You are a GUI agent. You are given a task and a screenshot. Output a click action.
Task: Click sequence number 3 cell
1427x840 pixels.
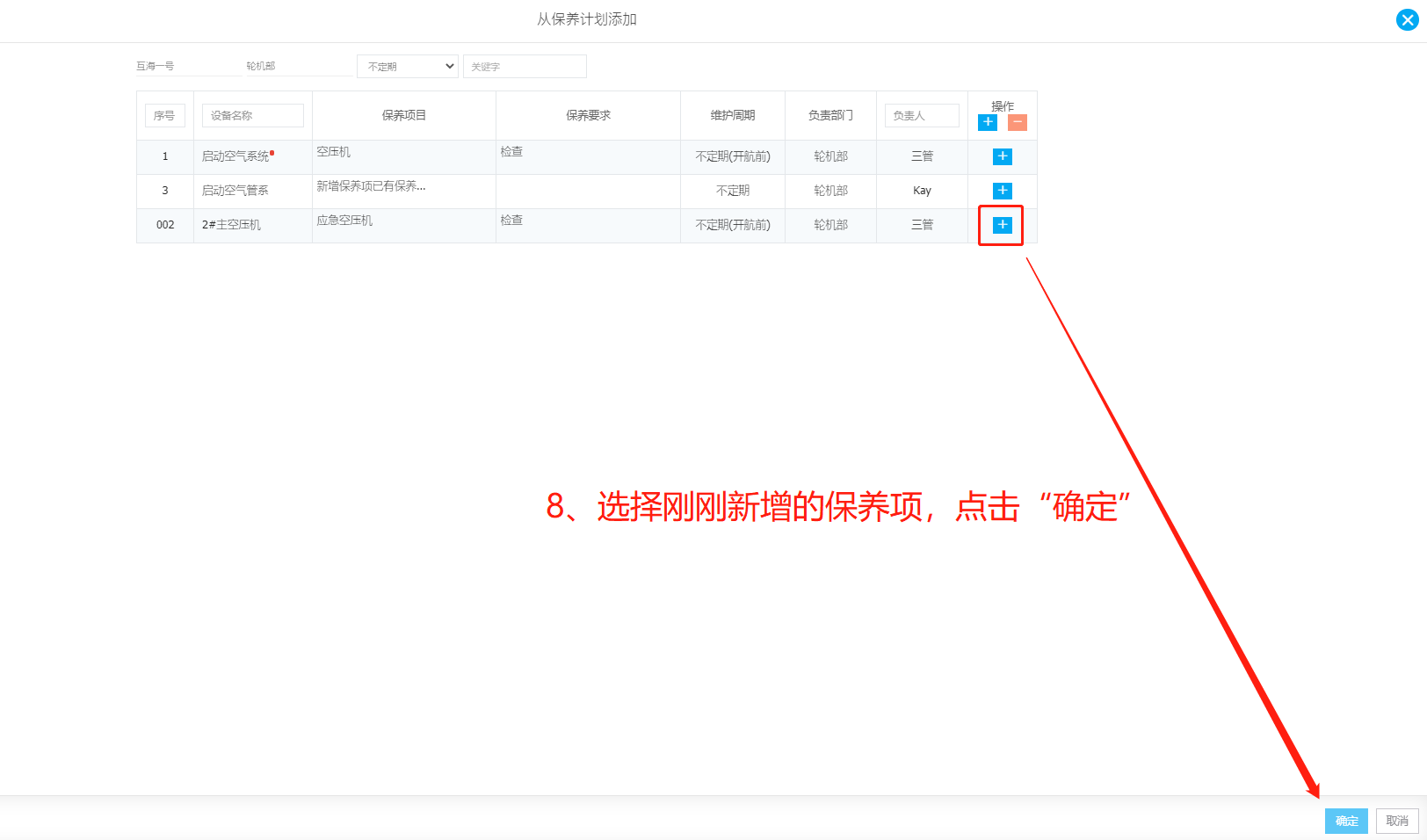(x=165, y=191)
